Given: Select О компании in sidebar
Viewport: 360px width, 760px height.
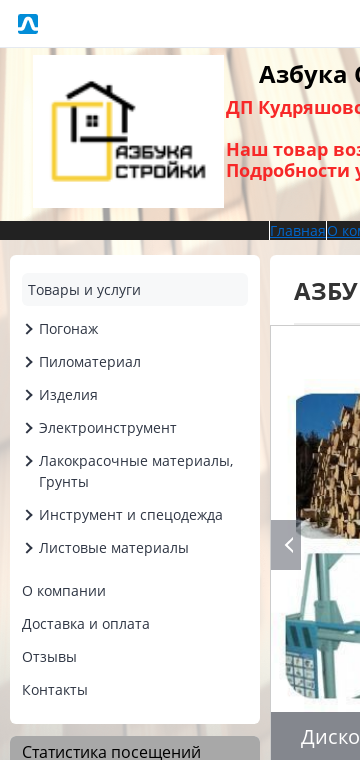Looking at the screenshot, I should click(64, 591).
